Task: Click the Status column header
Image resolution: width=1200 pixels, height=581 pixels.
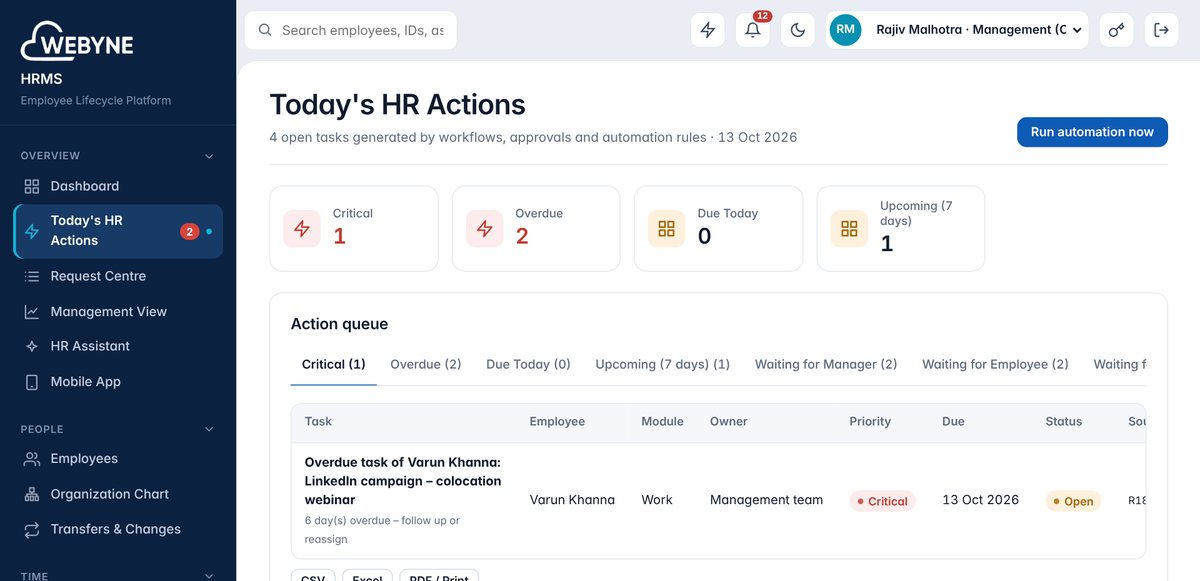Action: [x=1064, y=421]
